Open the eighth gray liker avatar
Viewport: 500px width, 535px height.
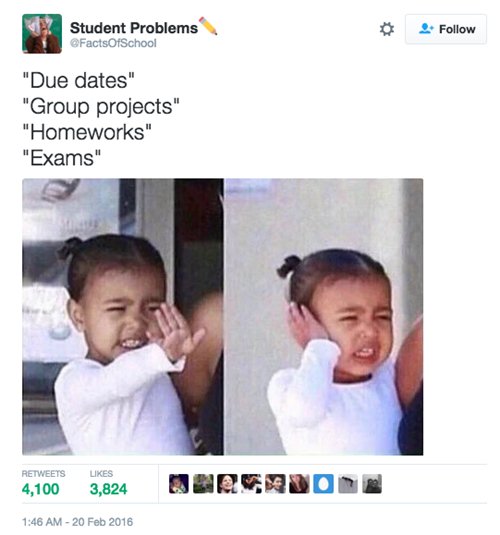point(348,483)
